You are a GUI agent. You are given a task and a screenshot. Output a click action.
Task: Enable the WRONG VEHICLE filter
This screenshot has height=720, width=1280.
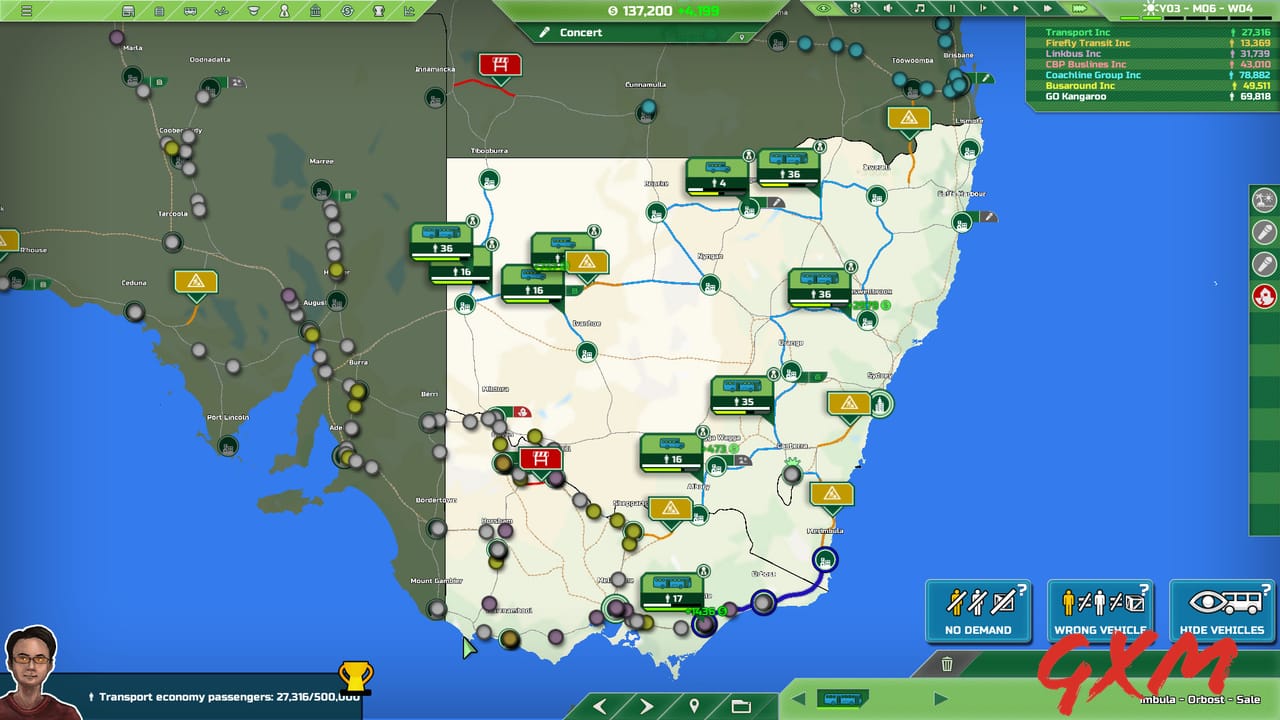[x=1100, y=610]
